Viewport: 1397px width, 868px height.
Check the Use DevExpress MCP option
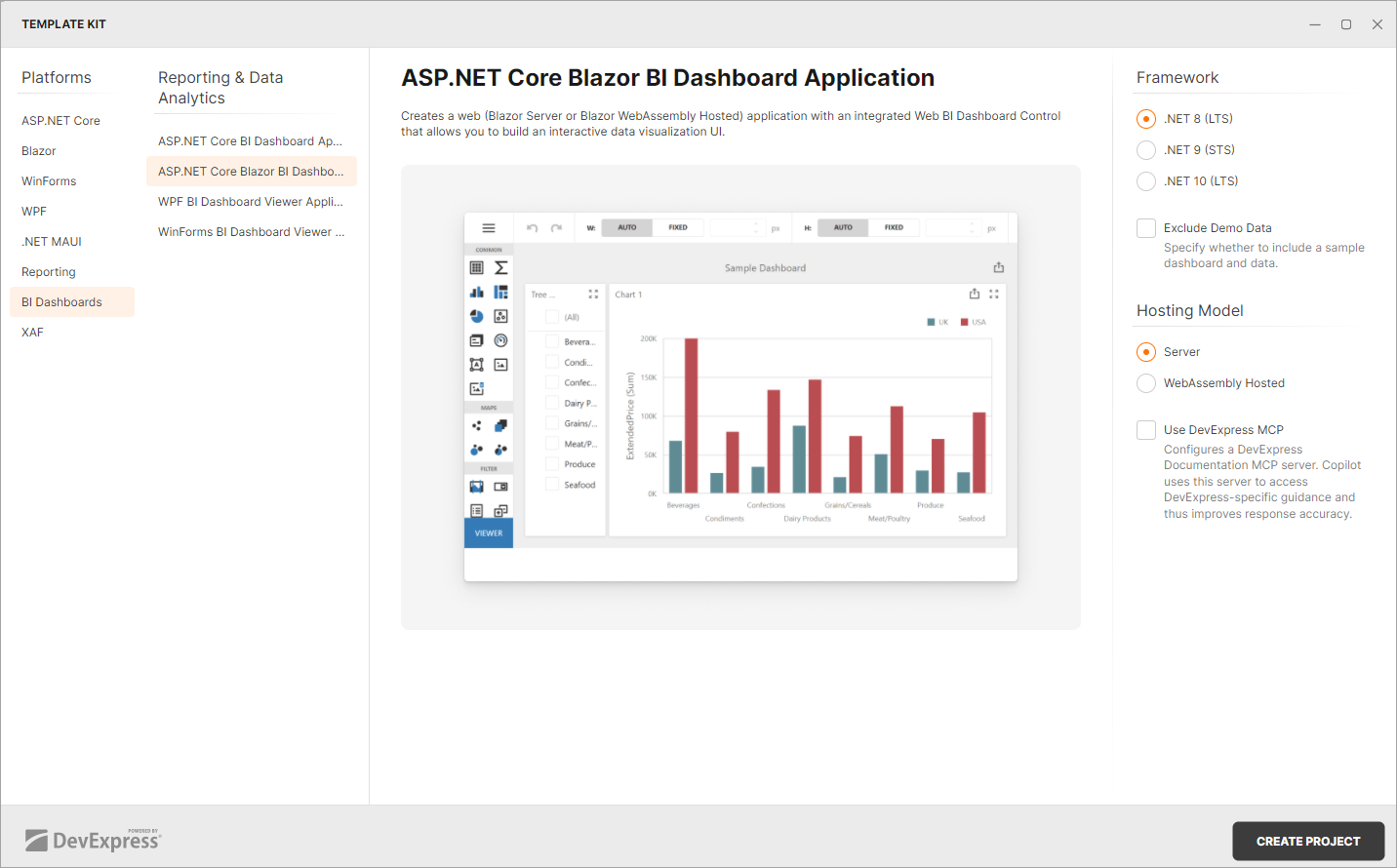[1145, 429]
